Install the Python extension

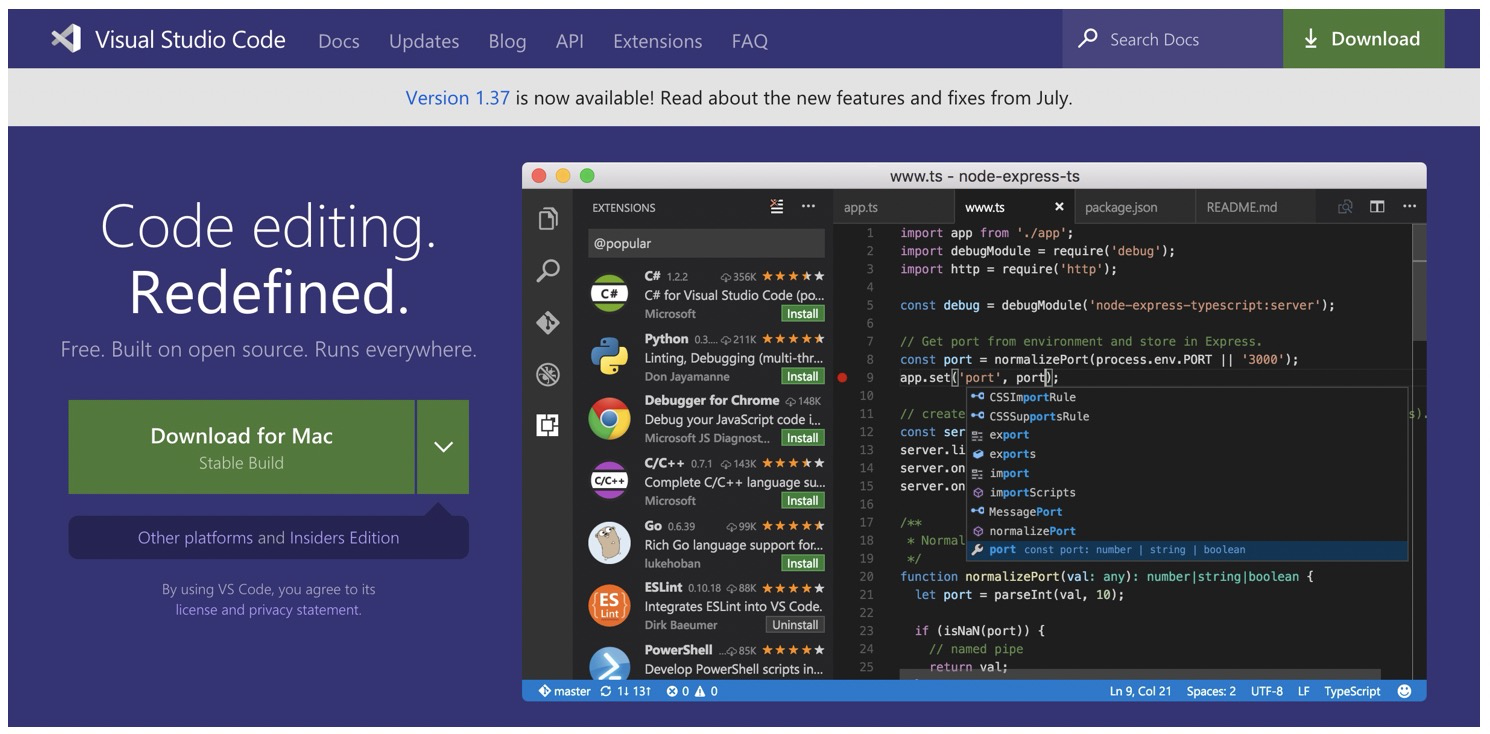pos(802,377)
